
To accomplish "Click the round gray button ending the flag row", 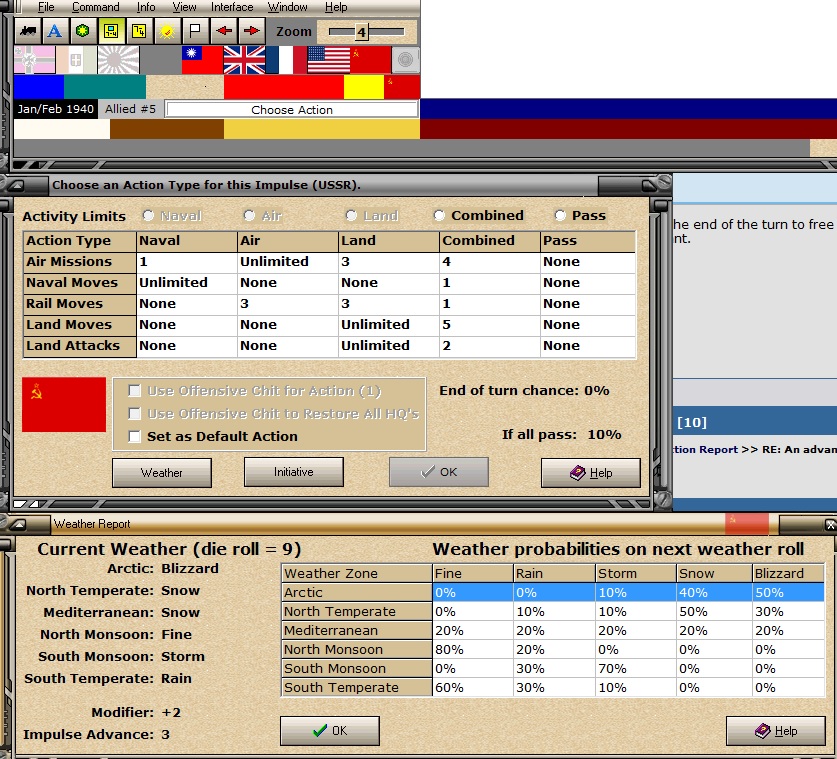I will 405,60.
